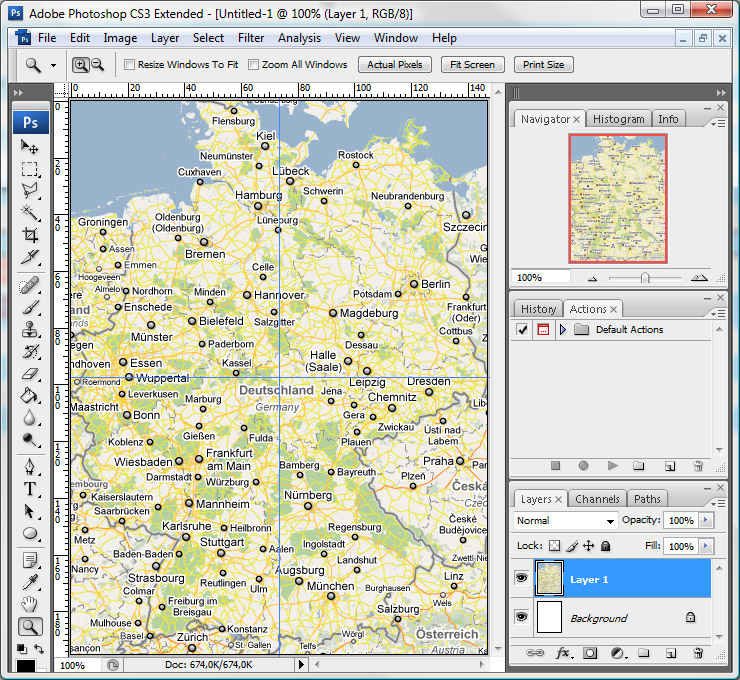Select the Type tool
The width and height of the screenshot is (740, 680).
(x=30, y=489)
